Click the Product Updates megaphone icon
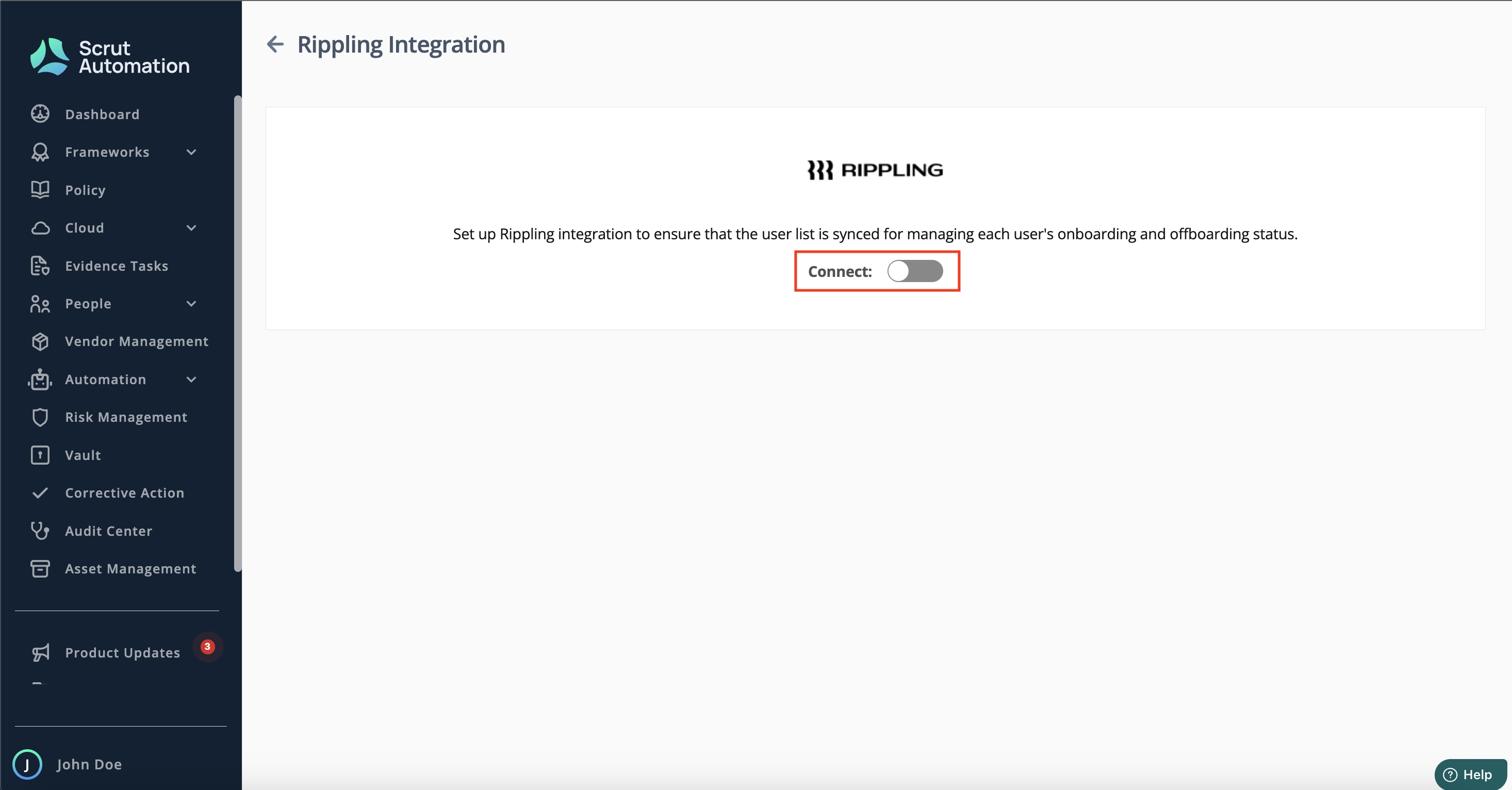Image resolution: width=1512 pixels, height=790 pixels. [40, 653]
